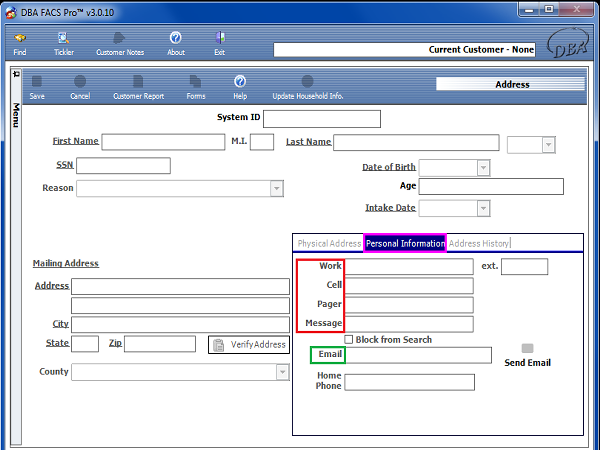Click the Message phone field

click(409, 324)
